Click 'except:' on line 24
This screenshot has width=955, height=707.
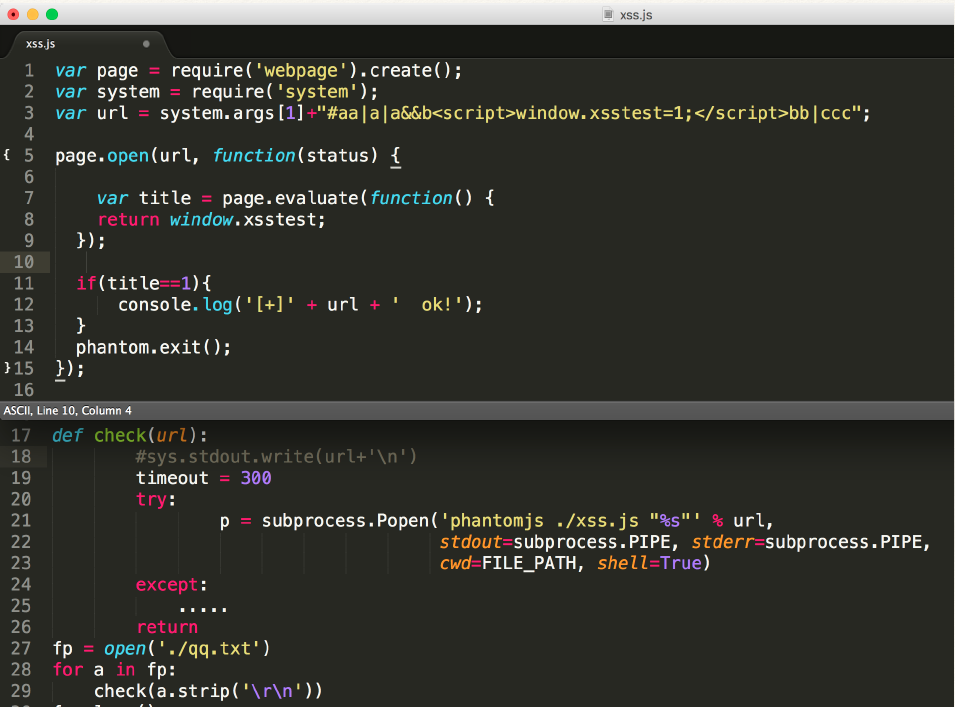[x=171, y=585]
